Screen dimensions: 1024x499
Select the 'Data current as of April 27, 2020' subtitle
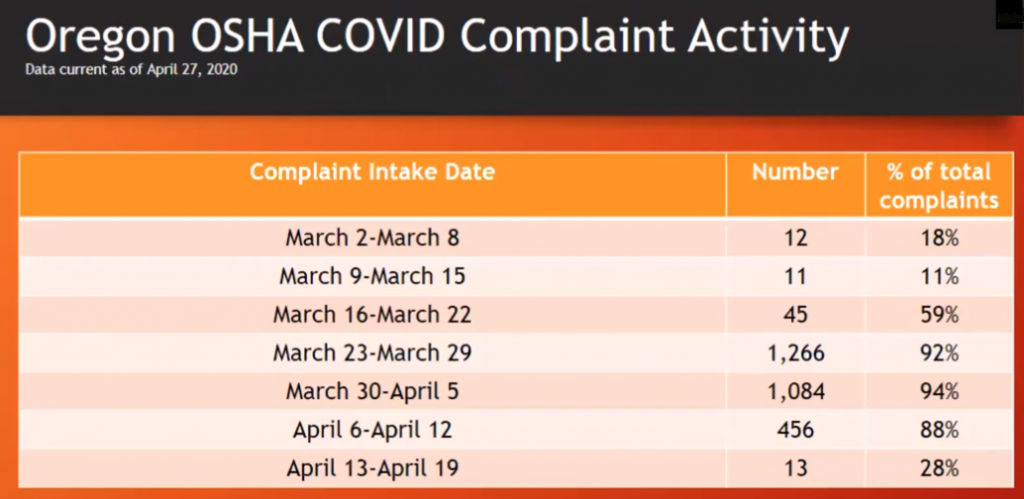(x=131, y=69)
